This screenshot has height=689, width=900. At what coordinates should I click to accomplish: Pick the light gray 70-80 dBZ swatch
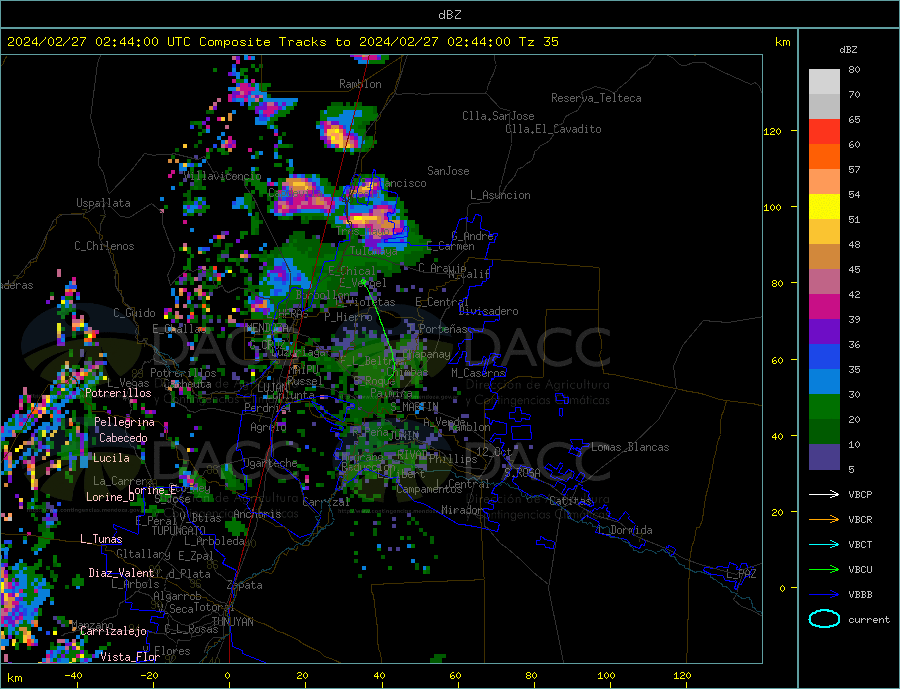pos(824,82)
